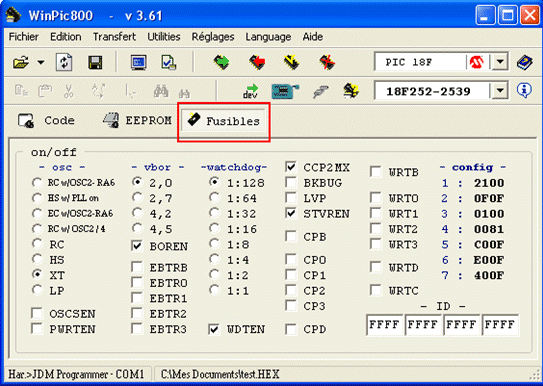Uncheck the BOREN checkbox
This screenshot has height=386, width=543.
coord(137,246)
